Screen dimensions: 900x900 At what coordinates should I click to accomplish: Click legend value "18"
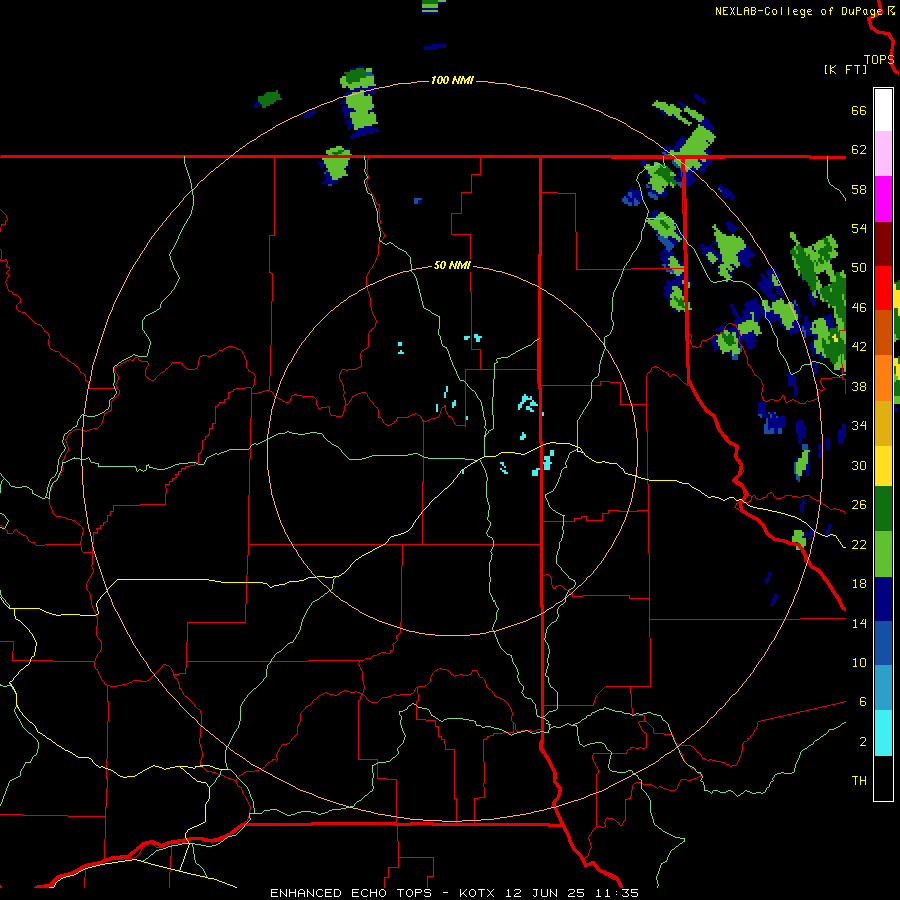pyautogui.click(x=859, y=584)
